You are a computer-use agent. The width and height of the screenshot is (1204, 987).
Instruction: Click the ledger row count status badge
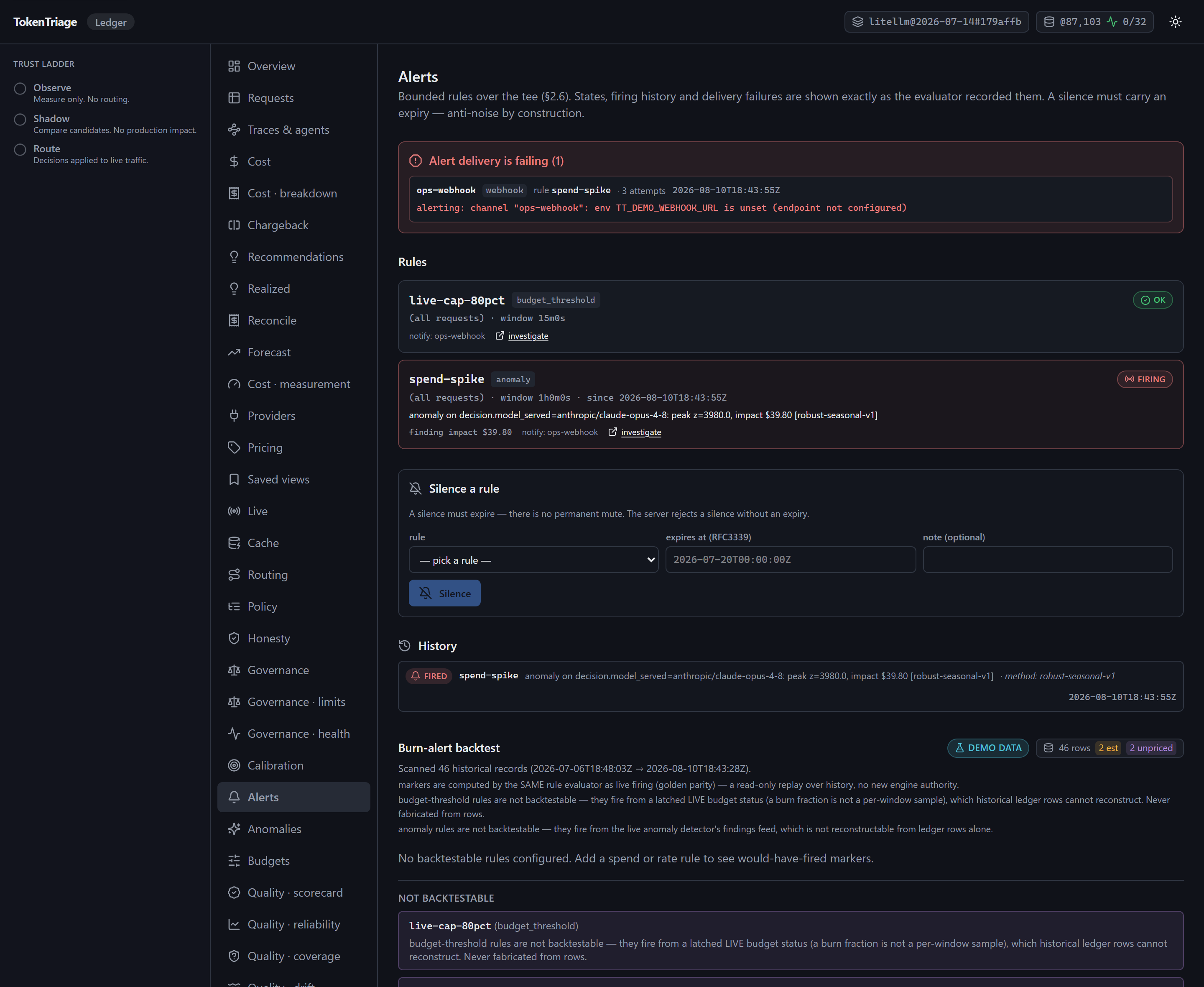point(1095,22)
